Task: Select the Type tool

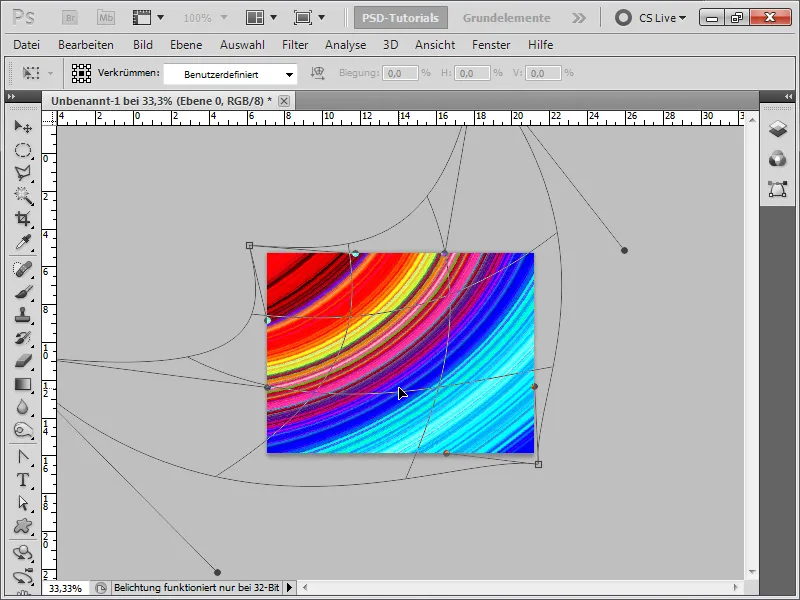Action: (23, 480)
